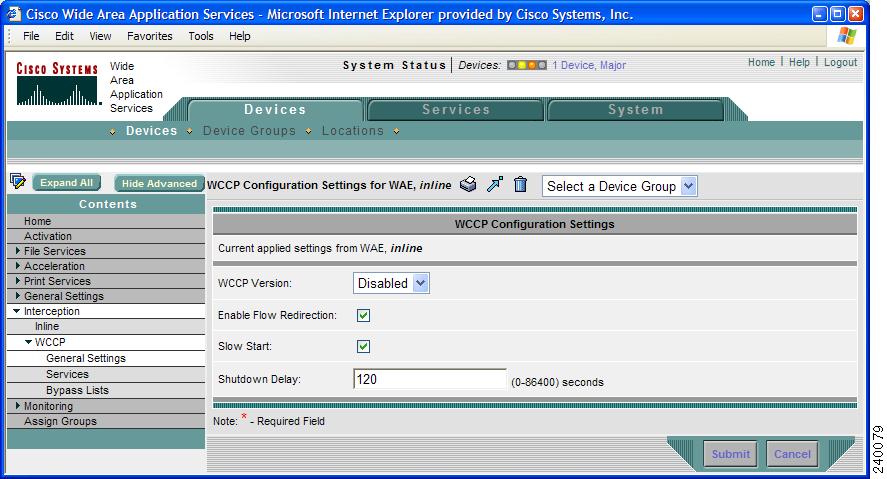
Task: Toggle the Enable Flow Redirection checkbox
Action: tap(364, 316)
